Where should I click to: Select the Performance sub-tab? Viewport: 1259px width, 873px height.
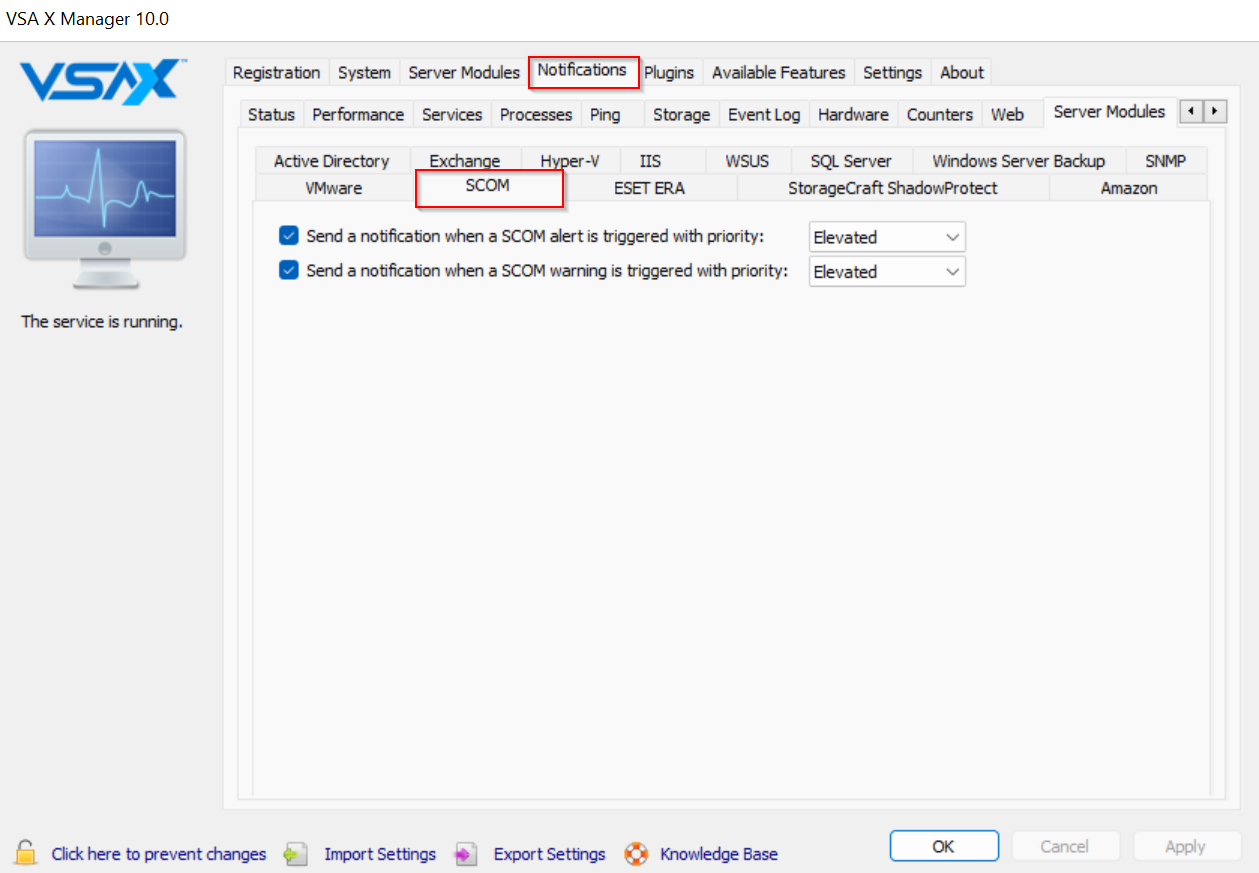[x=358, y=114]
